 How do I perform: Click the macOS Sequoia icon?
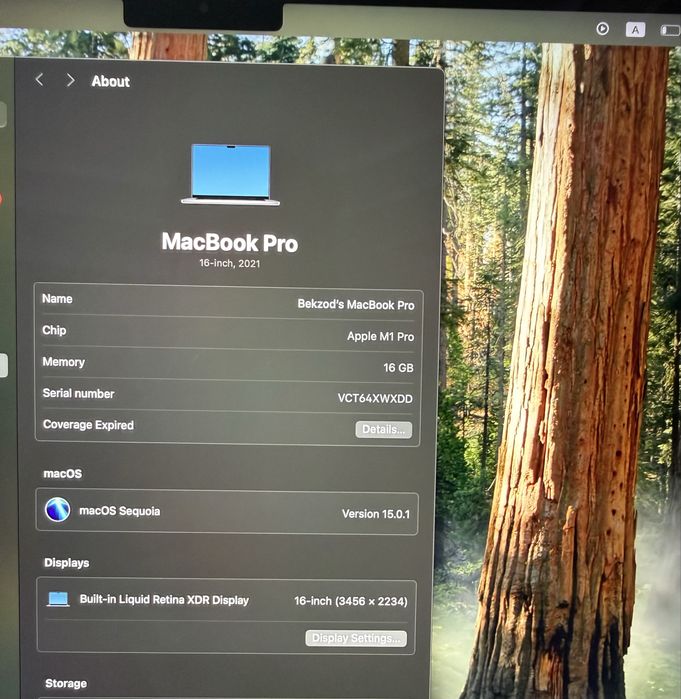57,510
